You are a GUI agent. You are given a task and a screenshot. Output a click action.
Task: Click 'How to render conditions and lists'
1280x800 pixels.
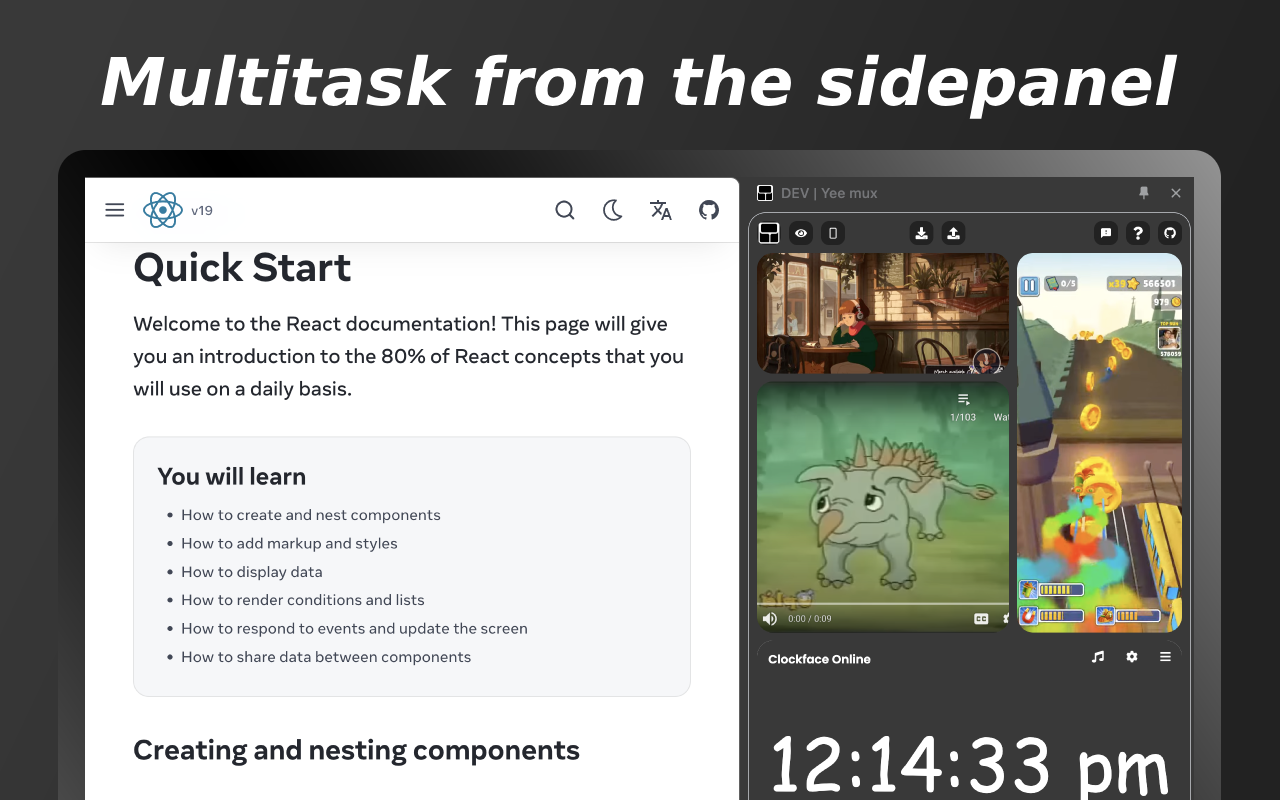click(303, 600)
